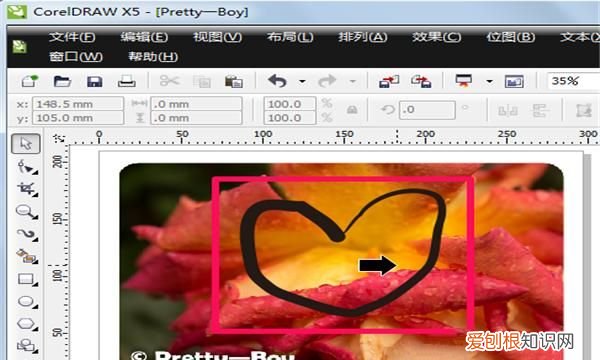This screenshot has height=360, width=600.
Task: Open the 帮助(H) menu
Action: (x=153, y=57)
